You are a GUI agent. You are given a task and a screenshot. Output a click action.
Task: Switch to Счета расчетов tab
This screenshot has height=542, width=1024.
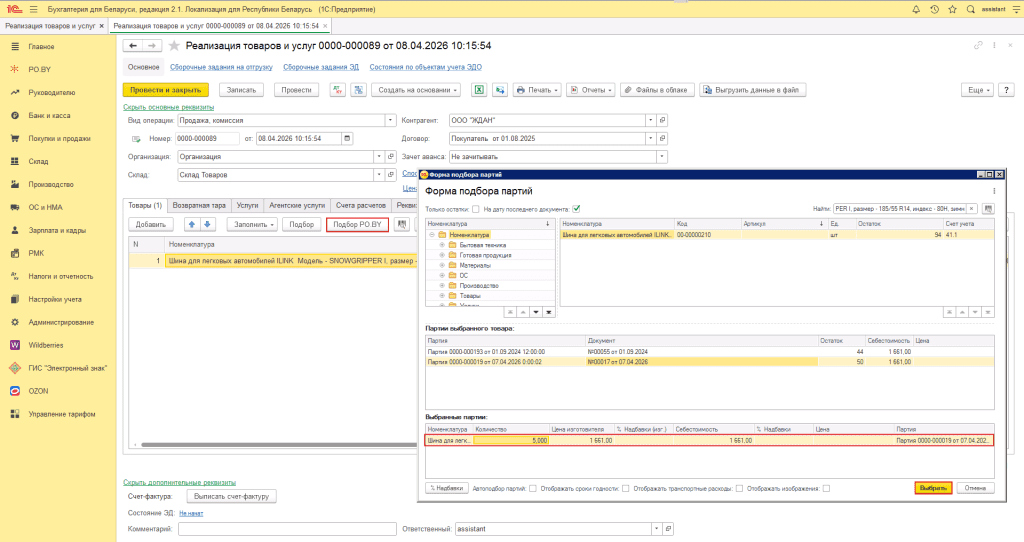pos(360,205)
